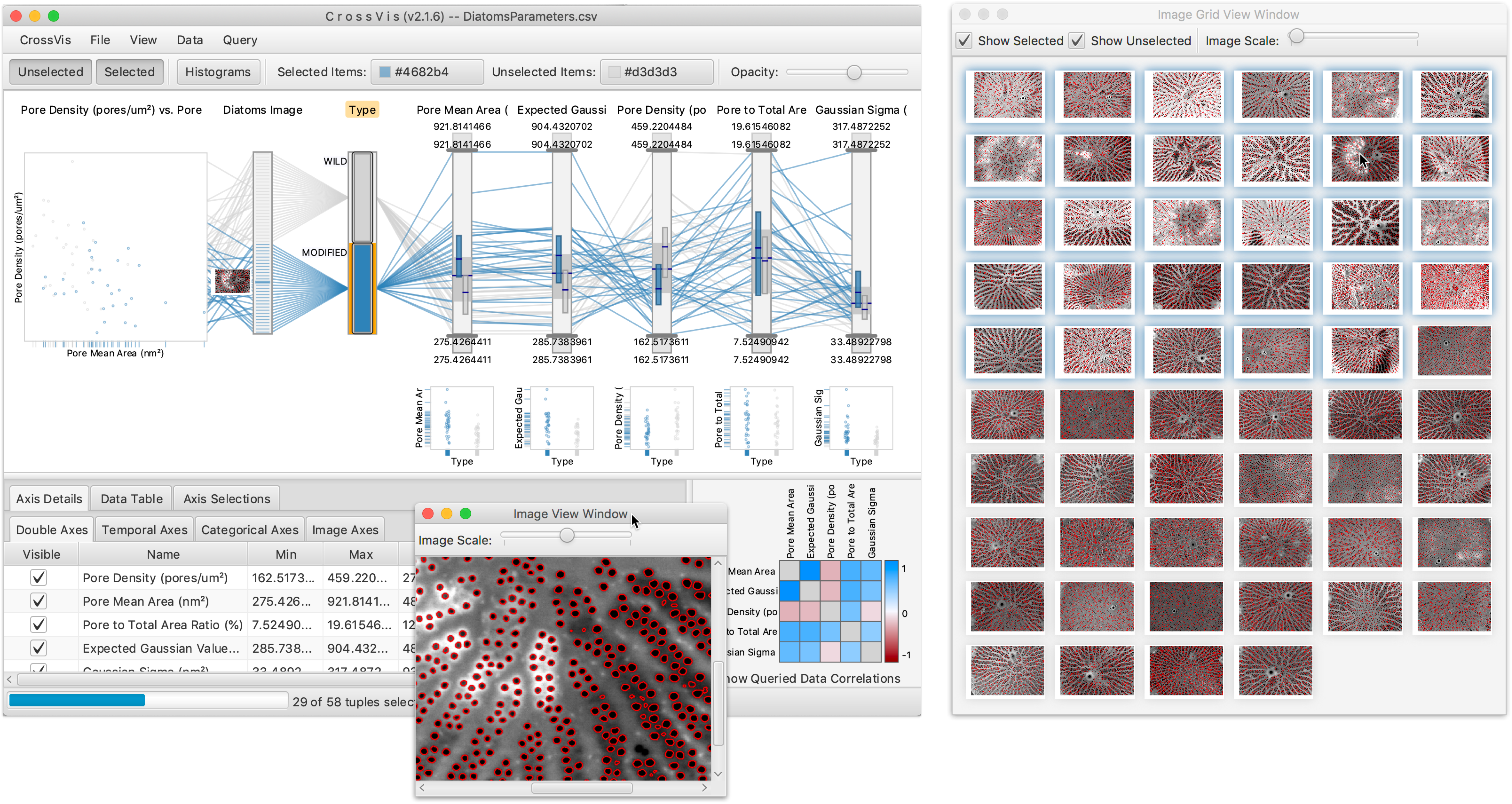The height and width of the screenshot is (804, 1512).
Task: Select the Temporal Axes tab
Action: tap(144, 530)
